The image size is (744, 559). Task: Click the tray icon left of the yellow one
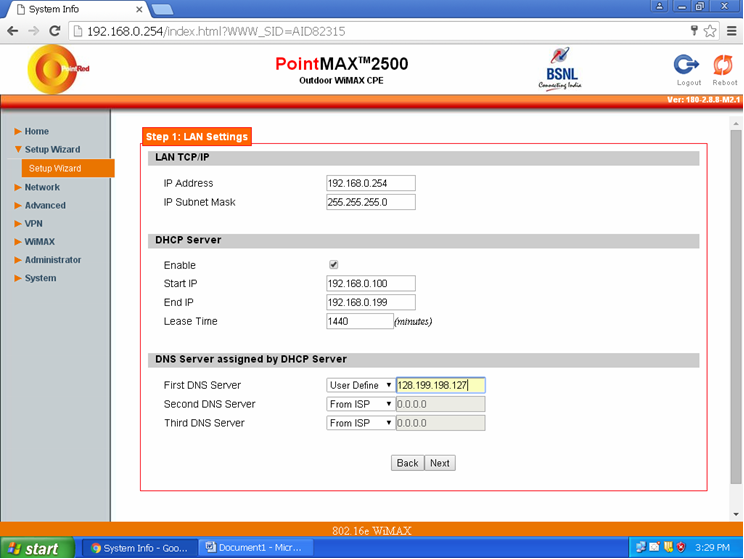click(x=654, y=547)
